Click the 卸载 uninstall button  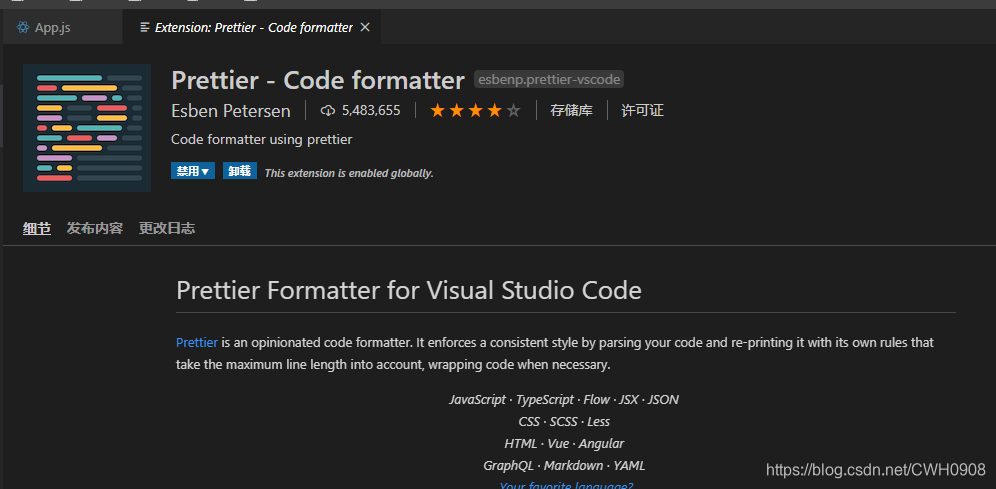[239, 171]
